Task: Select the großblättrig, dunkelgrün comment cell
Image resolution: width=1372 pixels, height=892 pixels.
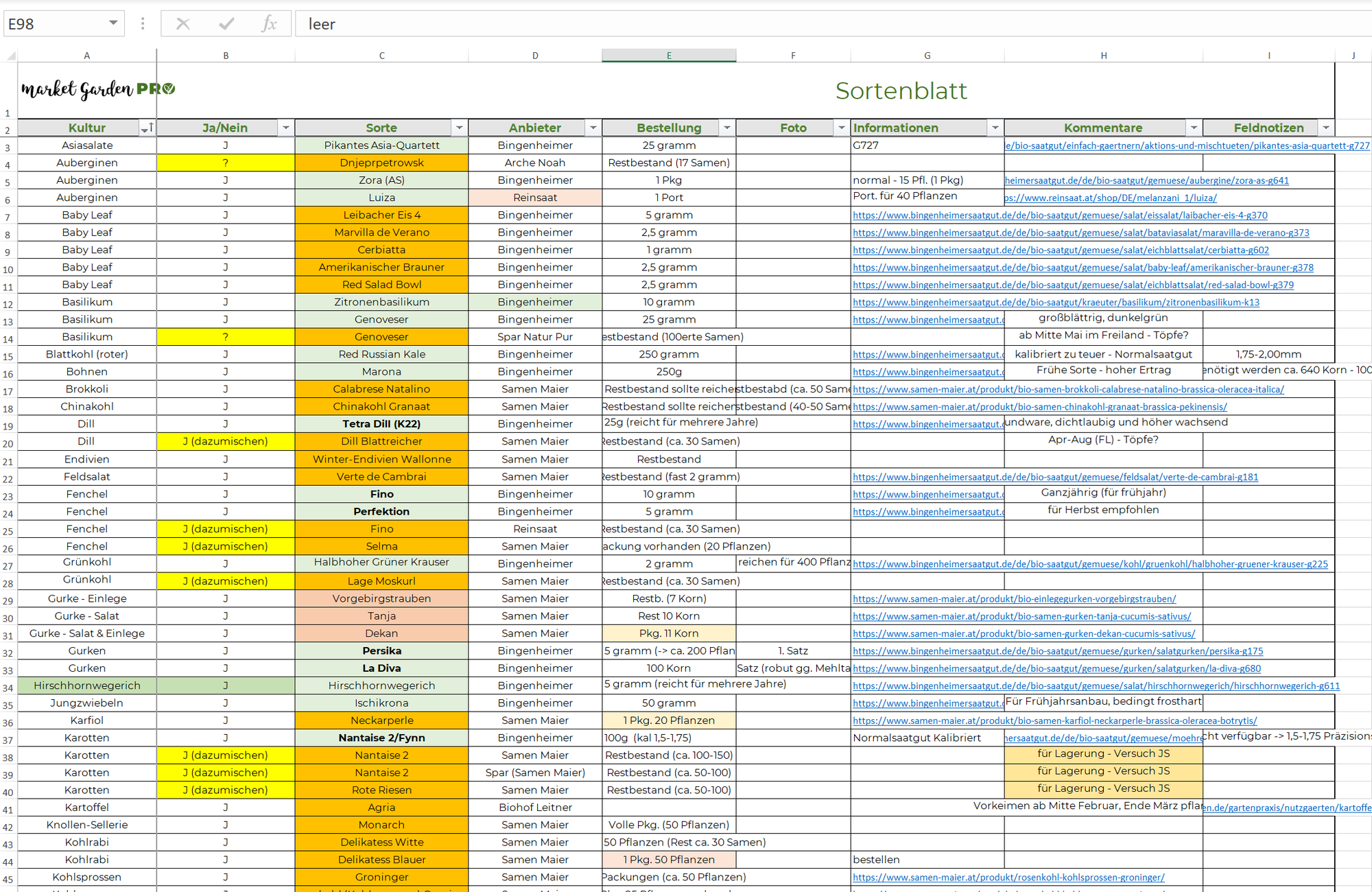Action: (1103, 318)
